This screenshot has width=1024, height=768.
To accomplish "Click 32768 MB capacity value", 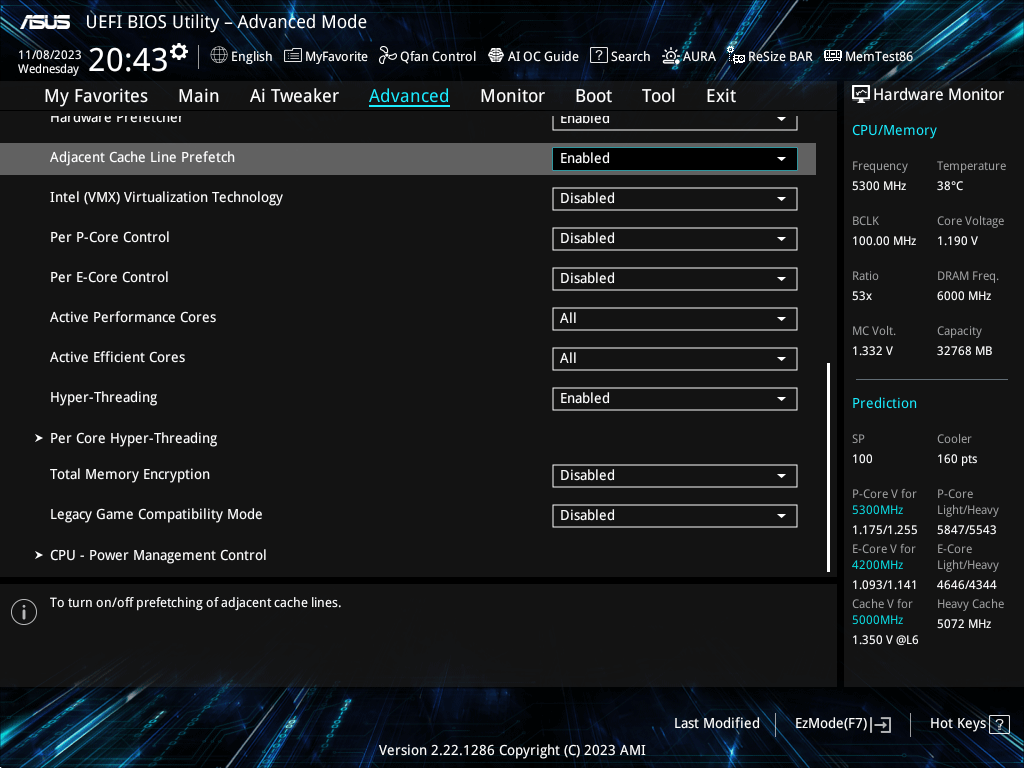I will click(x=965, y=351).
